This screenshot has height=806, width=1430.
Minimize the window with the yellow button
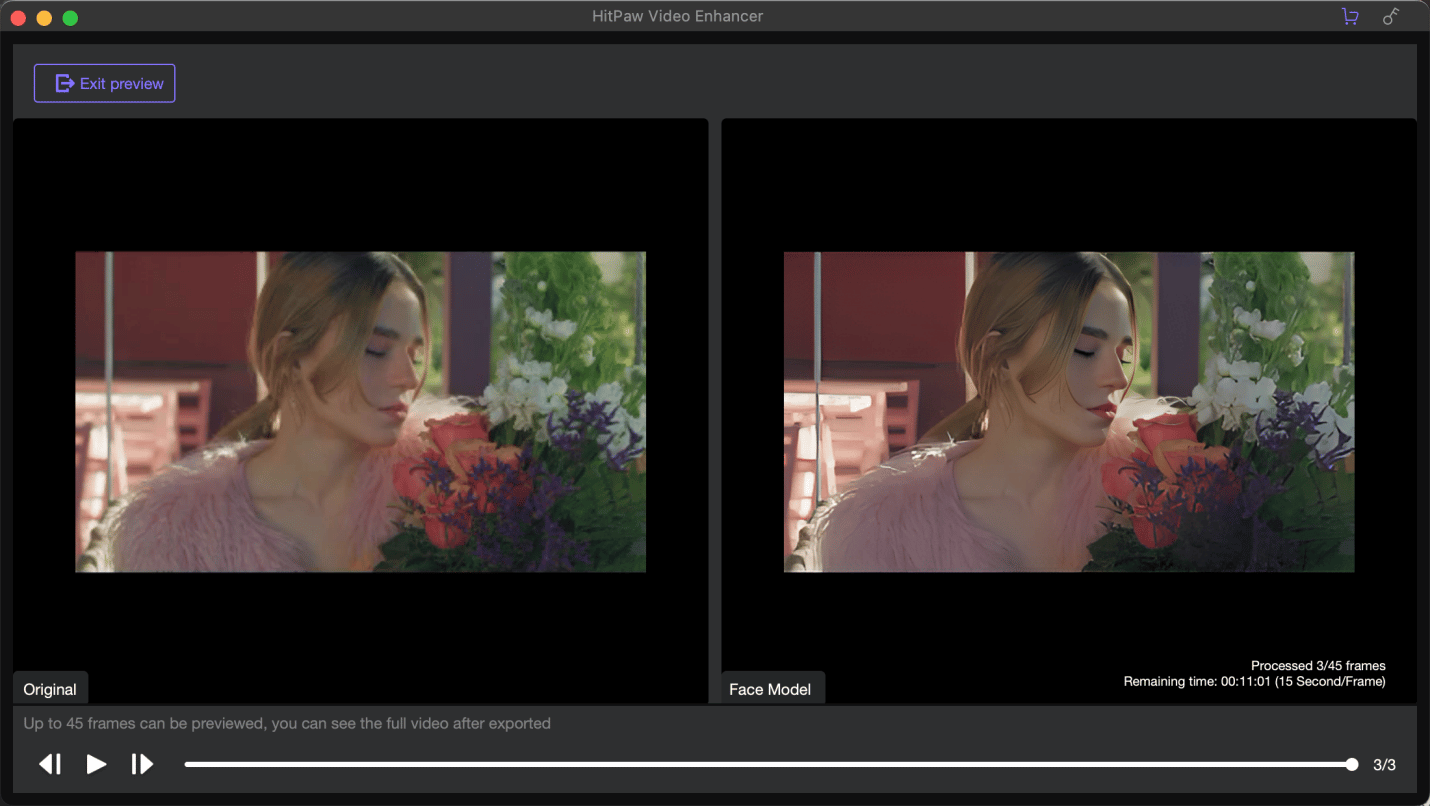(44, 18)
